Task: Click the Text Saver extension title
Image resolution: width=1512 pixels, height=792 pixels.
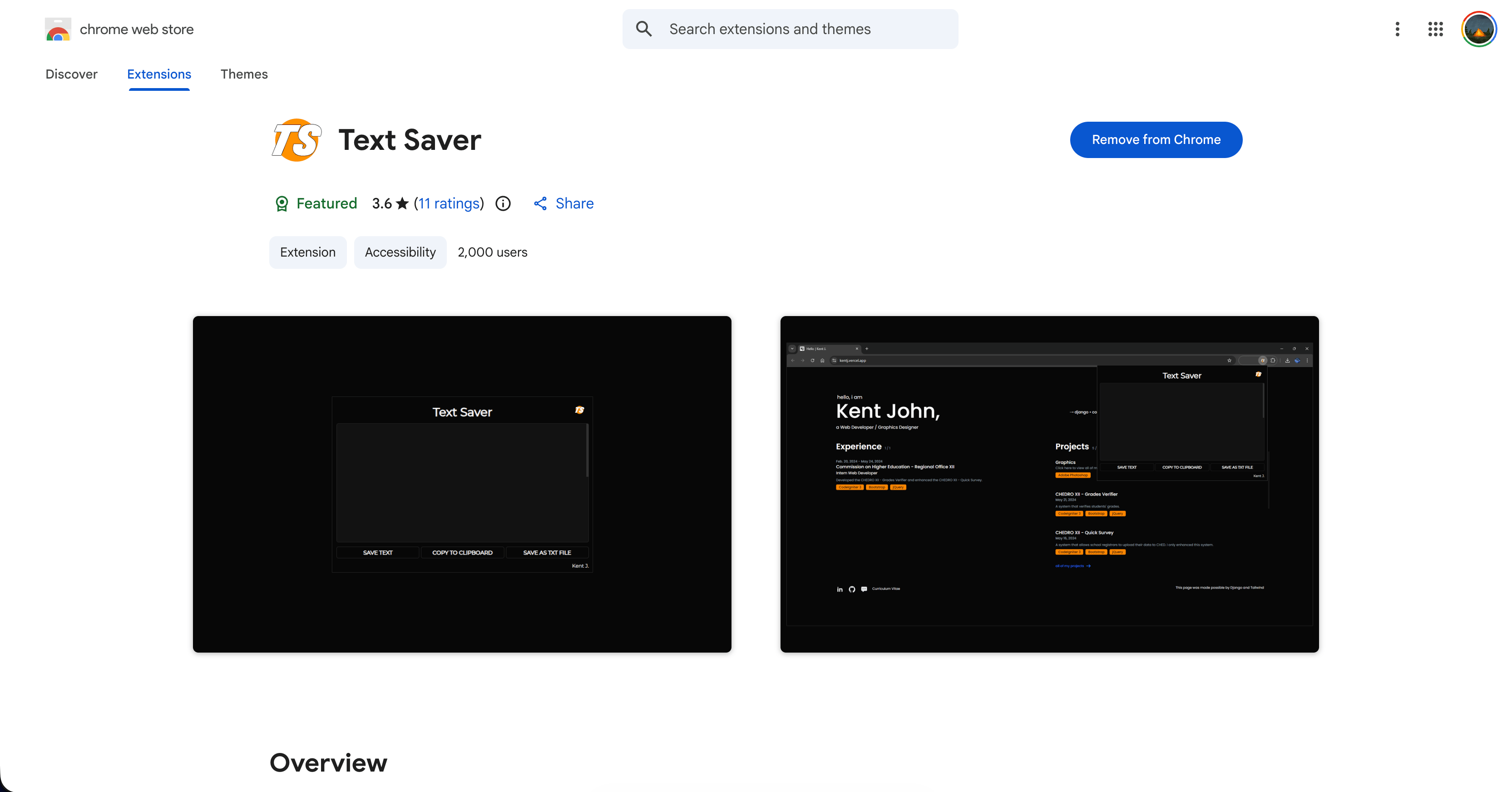Action: (410, 140)
